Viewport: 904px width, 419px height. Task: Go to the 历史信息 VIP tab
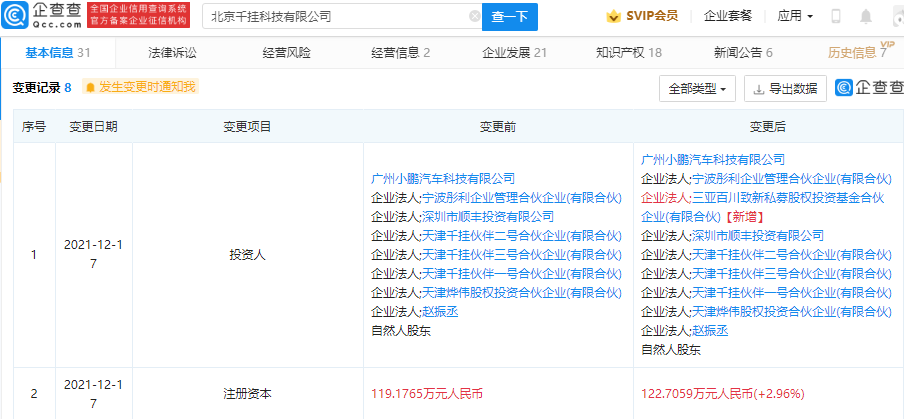(x=857, y=53)
